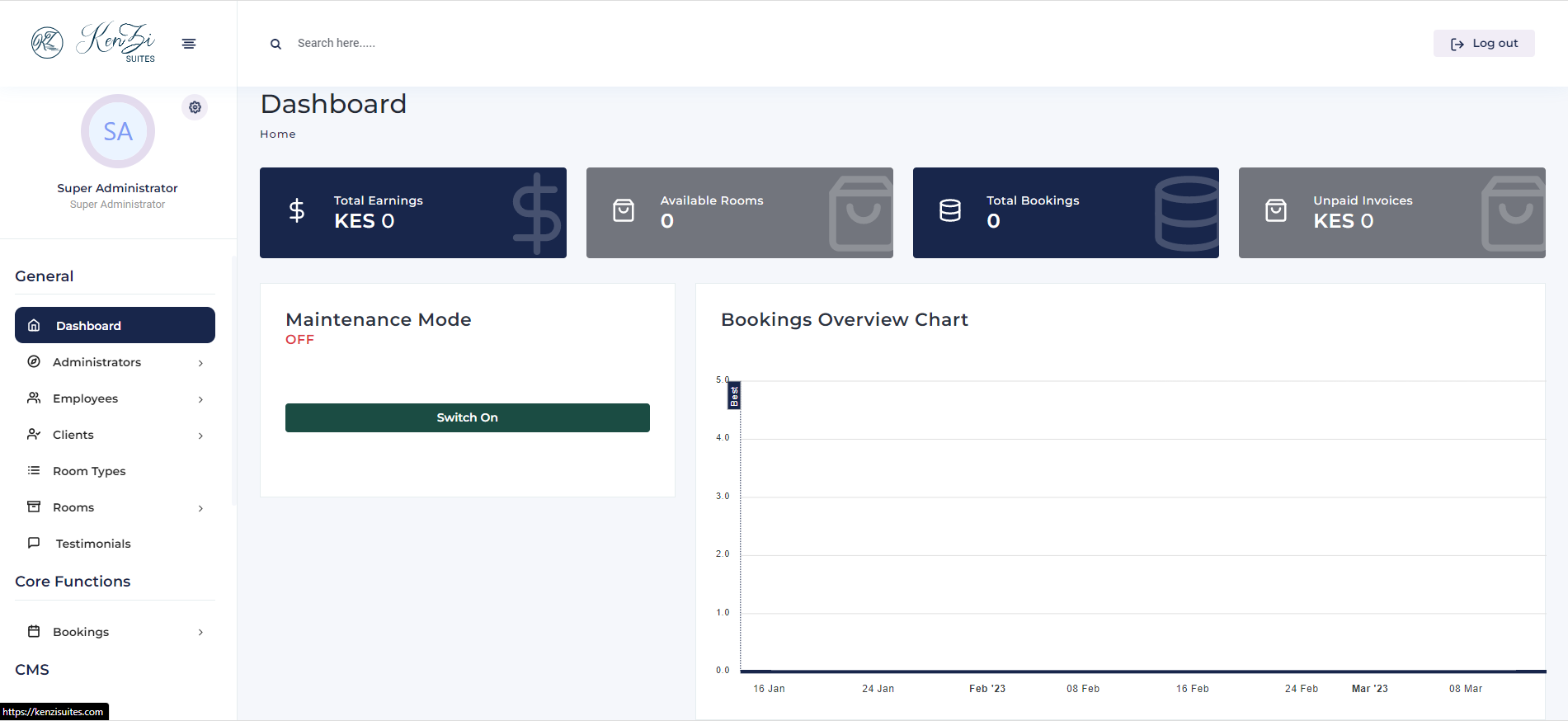Expand the Rooms submenu chevron
Image resolution: width=1568 pixels, height=721 pixels.
200,508
